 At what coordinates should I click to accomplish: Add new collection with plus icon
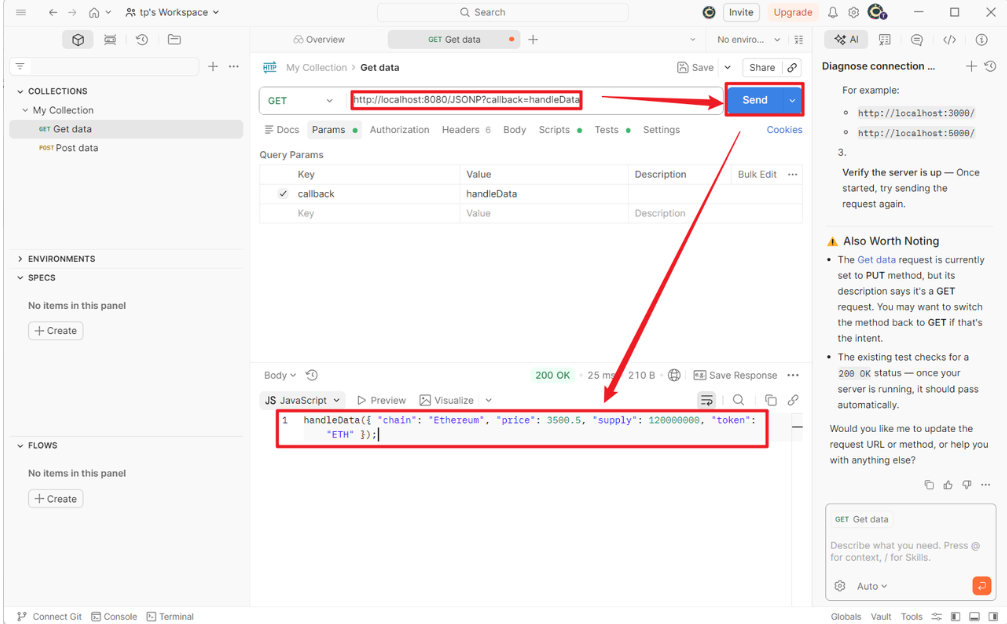pyautogui.click(x=213, y=66)
